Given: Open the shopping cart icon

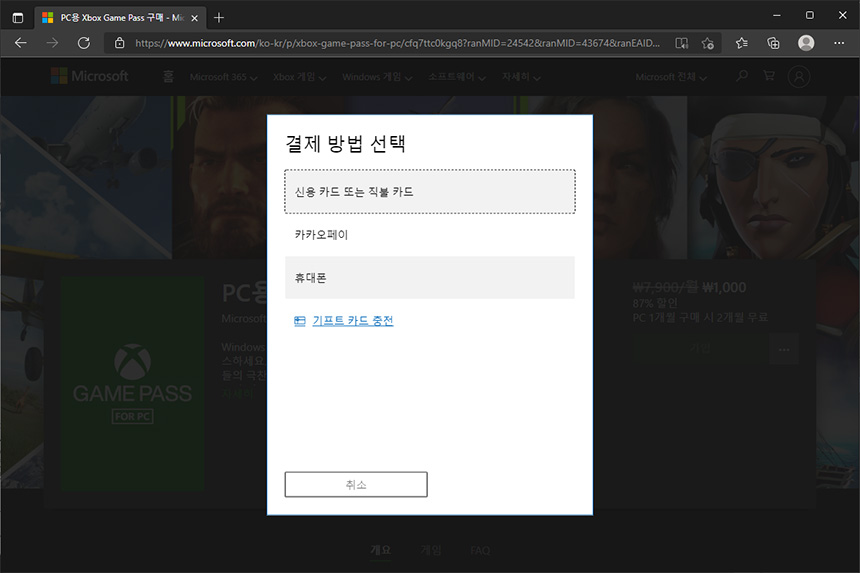Looking at the screenshot, I should point(769,76).
